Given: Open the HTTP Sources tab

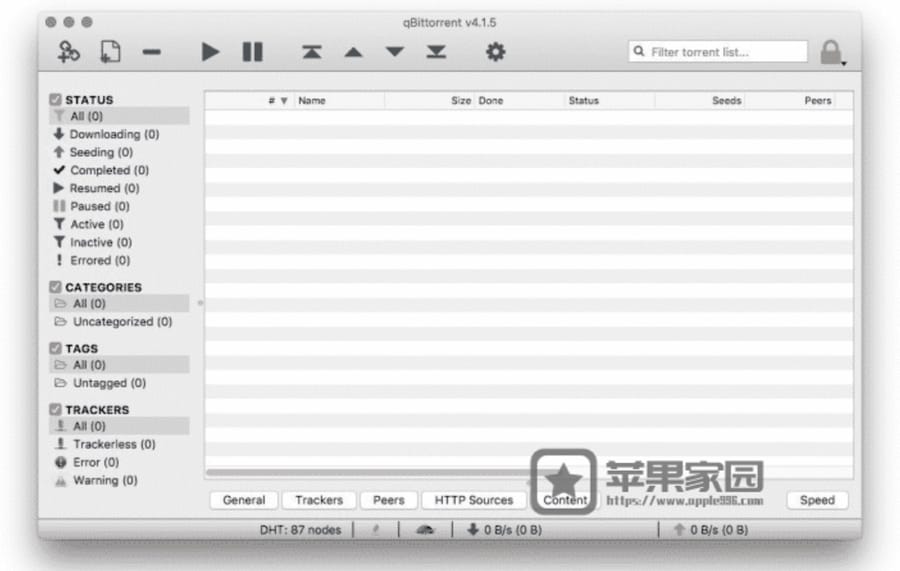Looking at the screenshot, I should (x=474, y=500).
